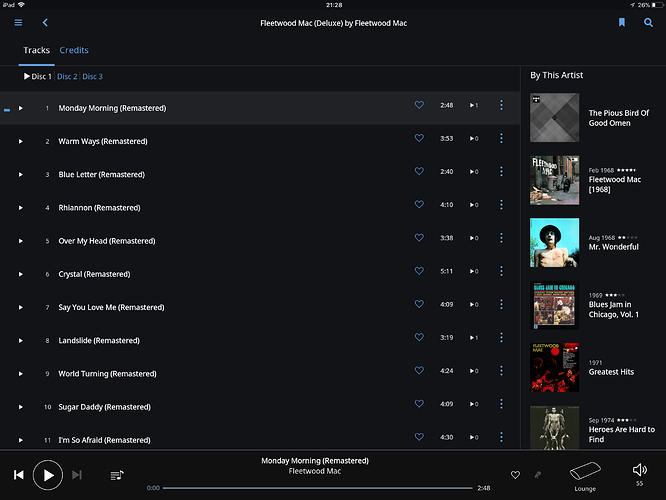The width and height of the screenshot is (666, 500).
Task: Open the search icon
Action: point(648,23)
